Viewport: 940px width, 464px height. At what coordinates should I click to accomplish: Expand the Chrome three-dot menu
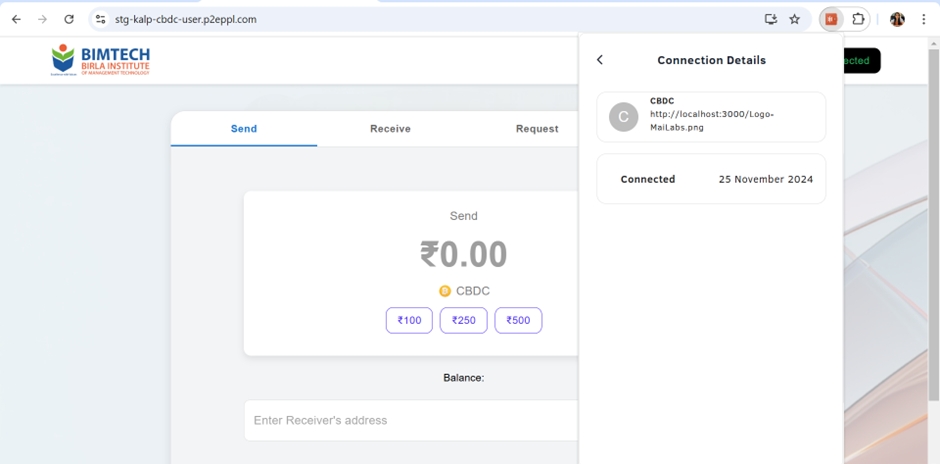point(924,19)
